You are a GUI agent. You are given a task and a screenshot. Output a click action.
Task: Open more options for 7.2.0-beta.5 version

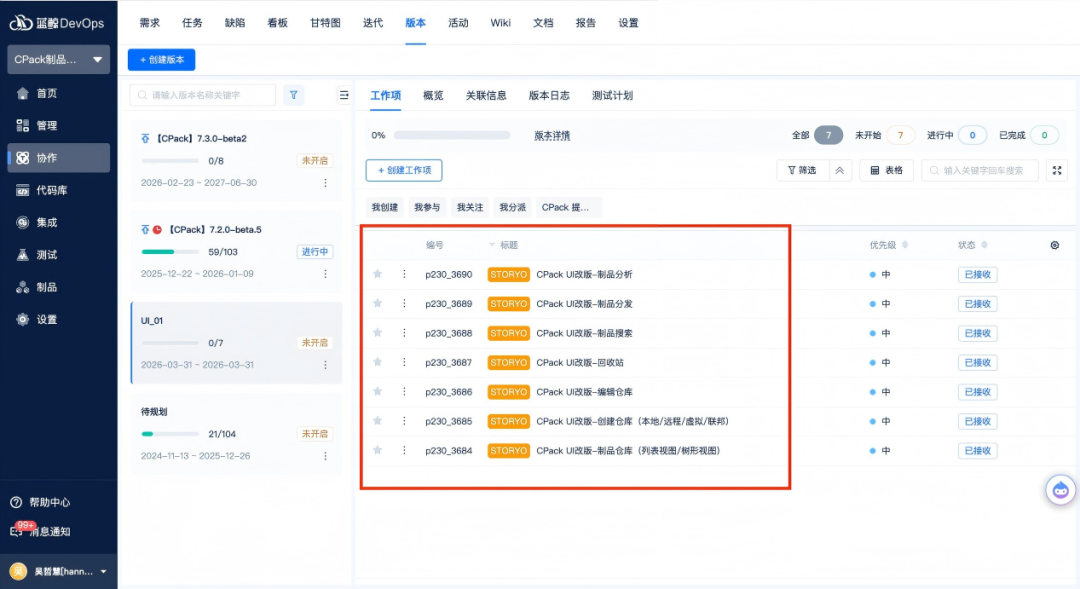coord(325,273)
